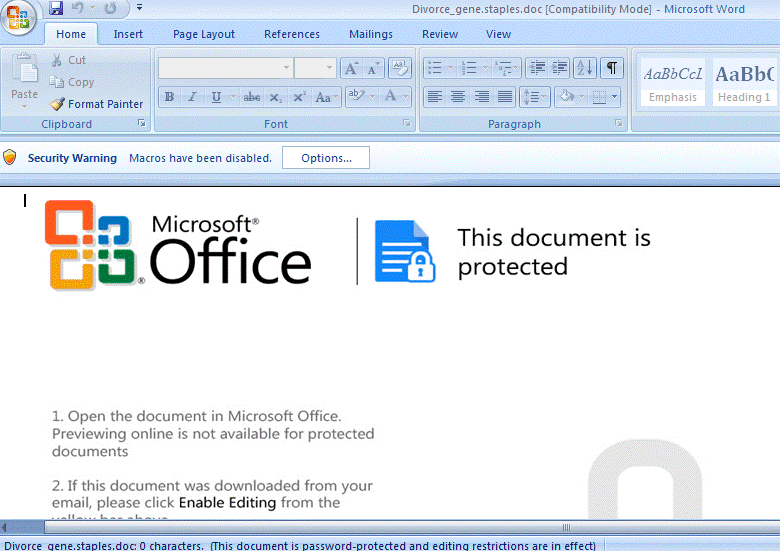Expand the Borders dropdown arrow

pos(615,96)
